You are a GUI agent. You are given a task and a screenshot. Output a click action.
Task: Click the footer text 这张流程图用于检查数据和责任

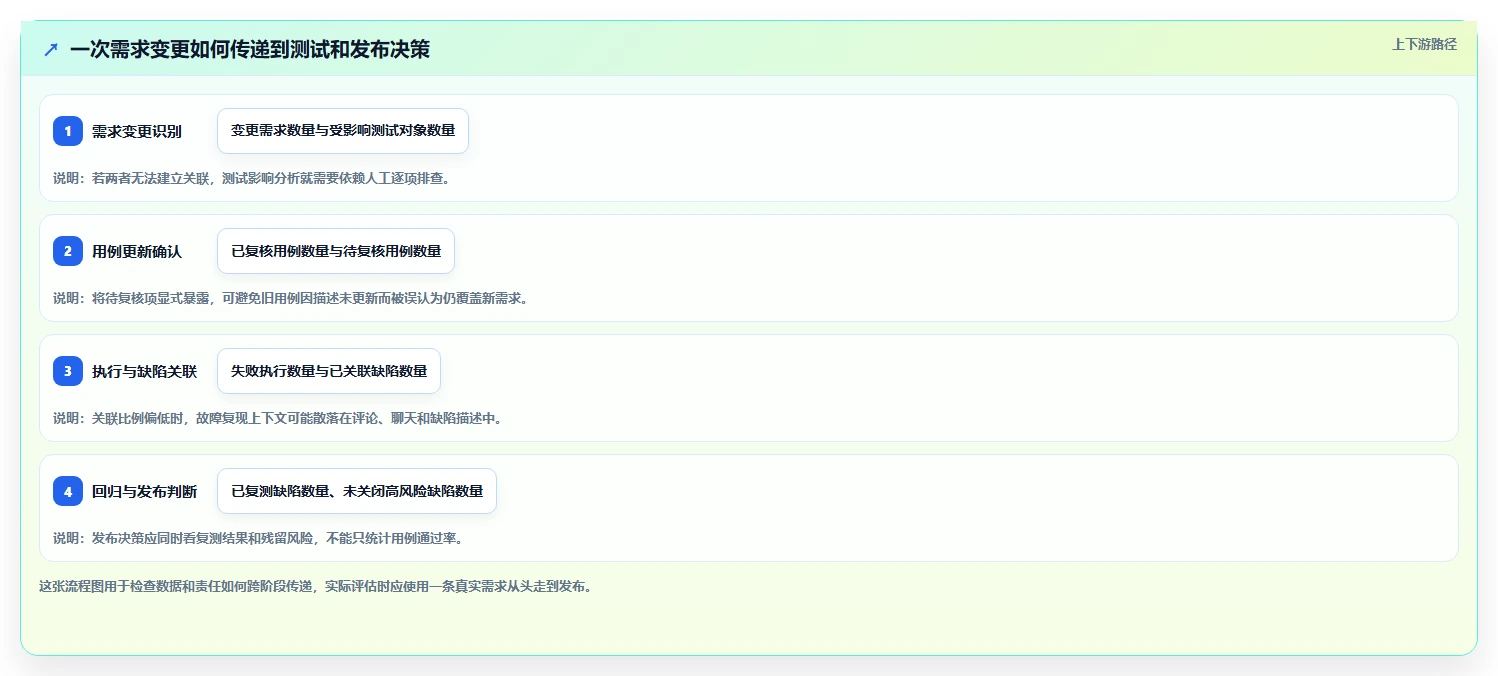316,586
